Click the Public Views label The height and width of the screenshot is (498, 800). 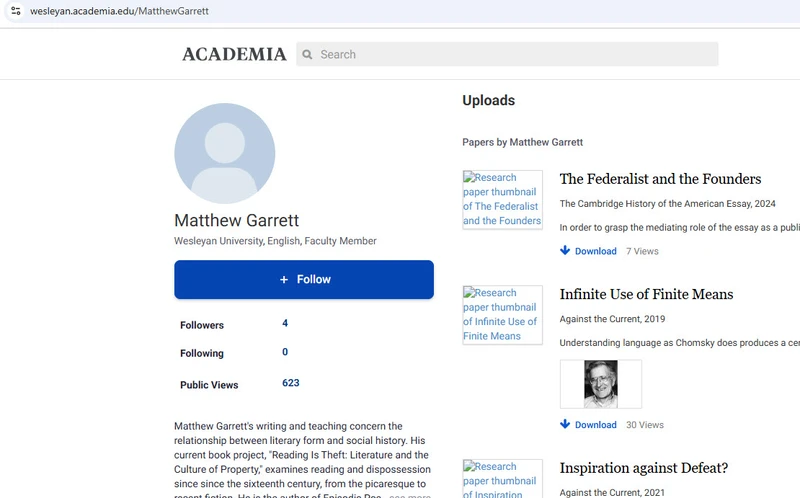click(209, 385)
